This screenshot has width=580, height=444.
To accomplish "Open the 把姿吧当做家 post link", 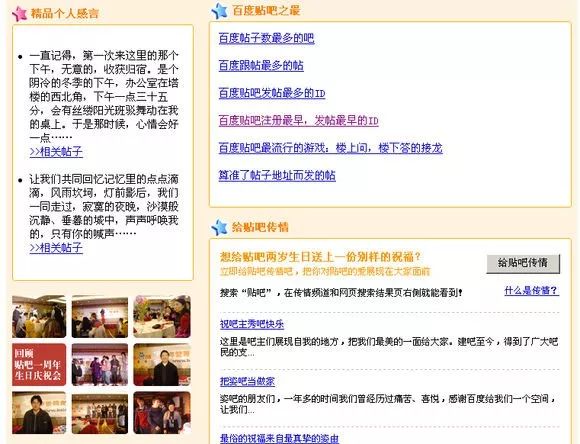I will (x=247, y=381).
